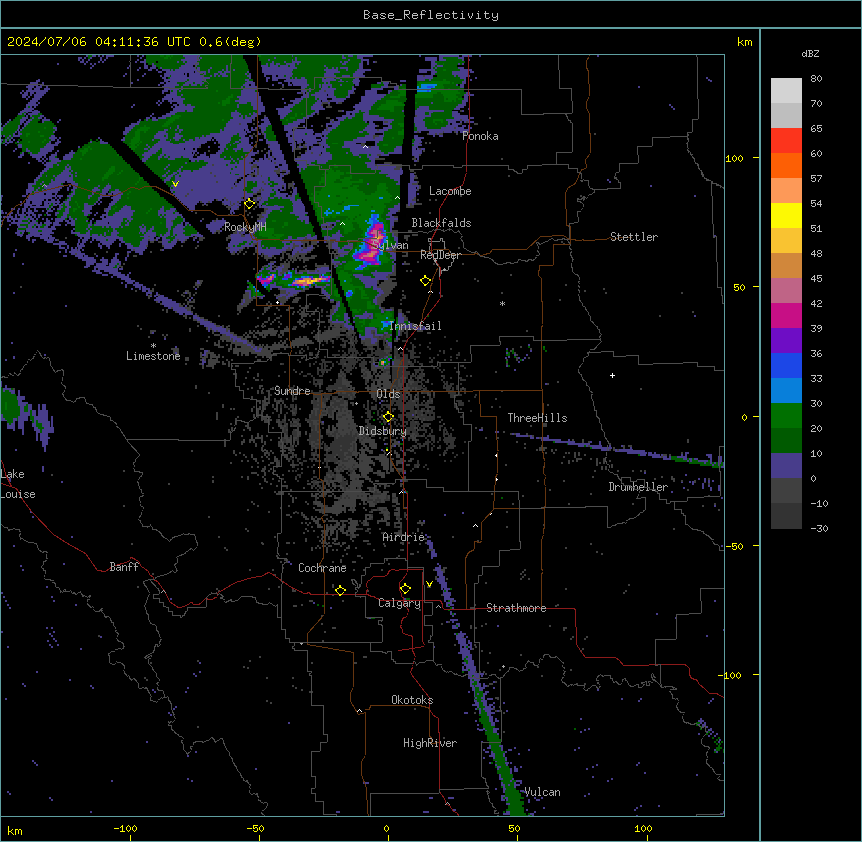Click the white plus marker northwest of Drumheller

pos(612,375)
